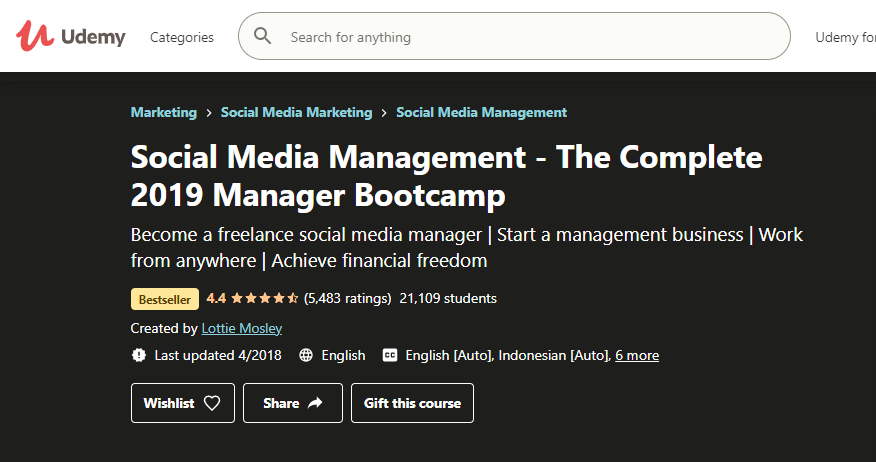Click the last updated alert badge icon

(x=139, y=355)
